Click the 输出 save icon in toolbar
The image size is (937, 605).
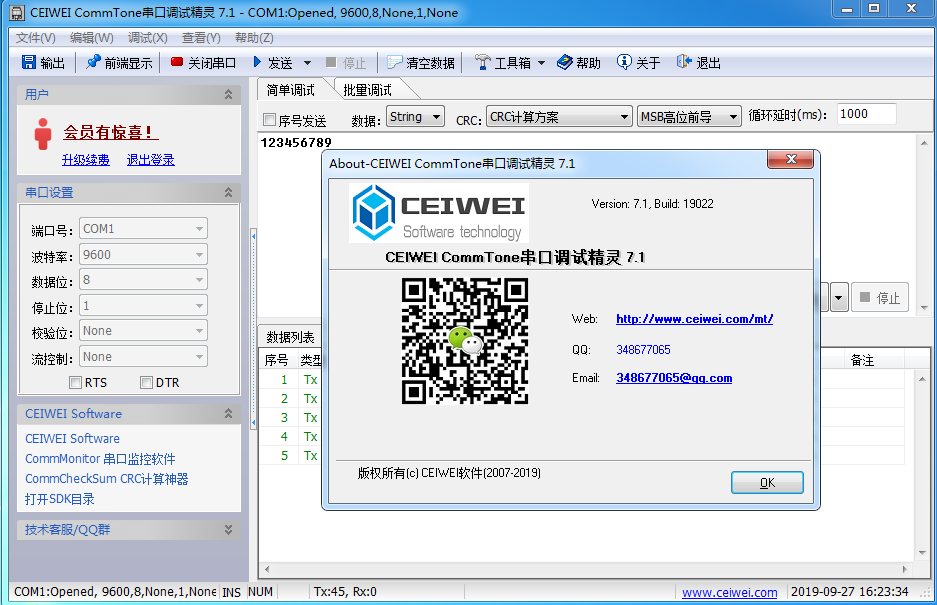(29, 62)
